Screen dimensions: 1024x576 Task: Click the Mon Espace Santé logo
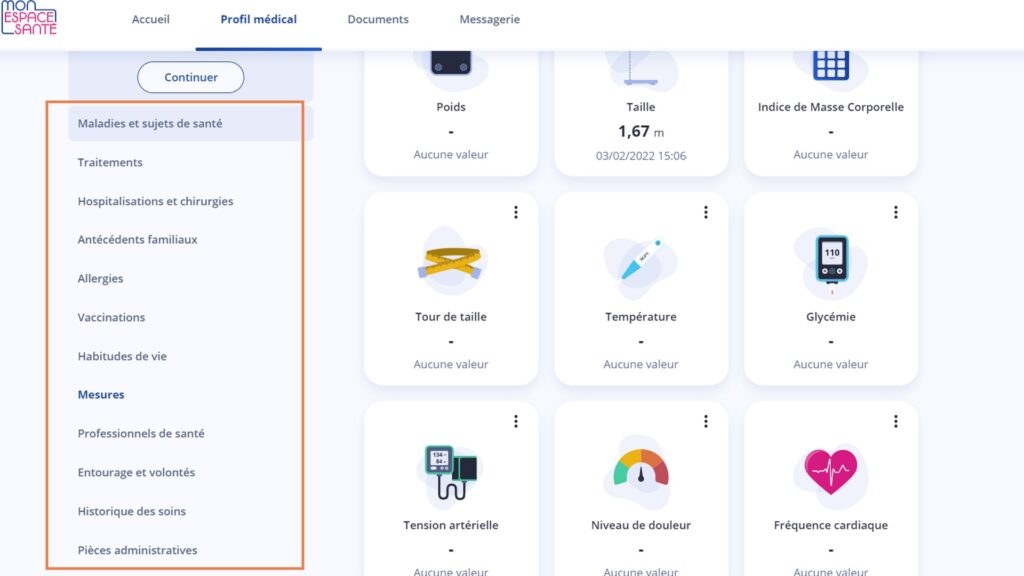[x=29, y=18]
